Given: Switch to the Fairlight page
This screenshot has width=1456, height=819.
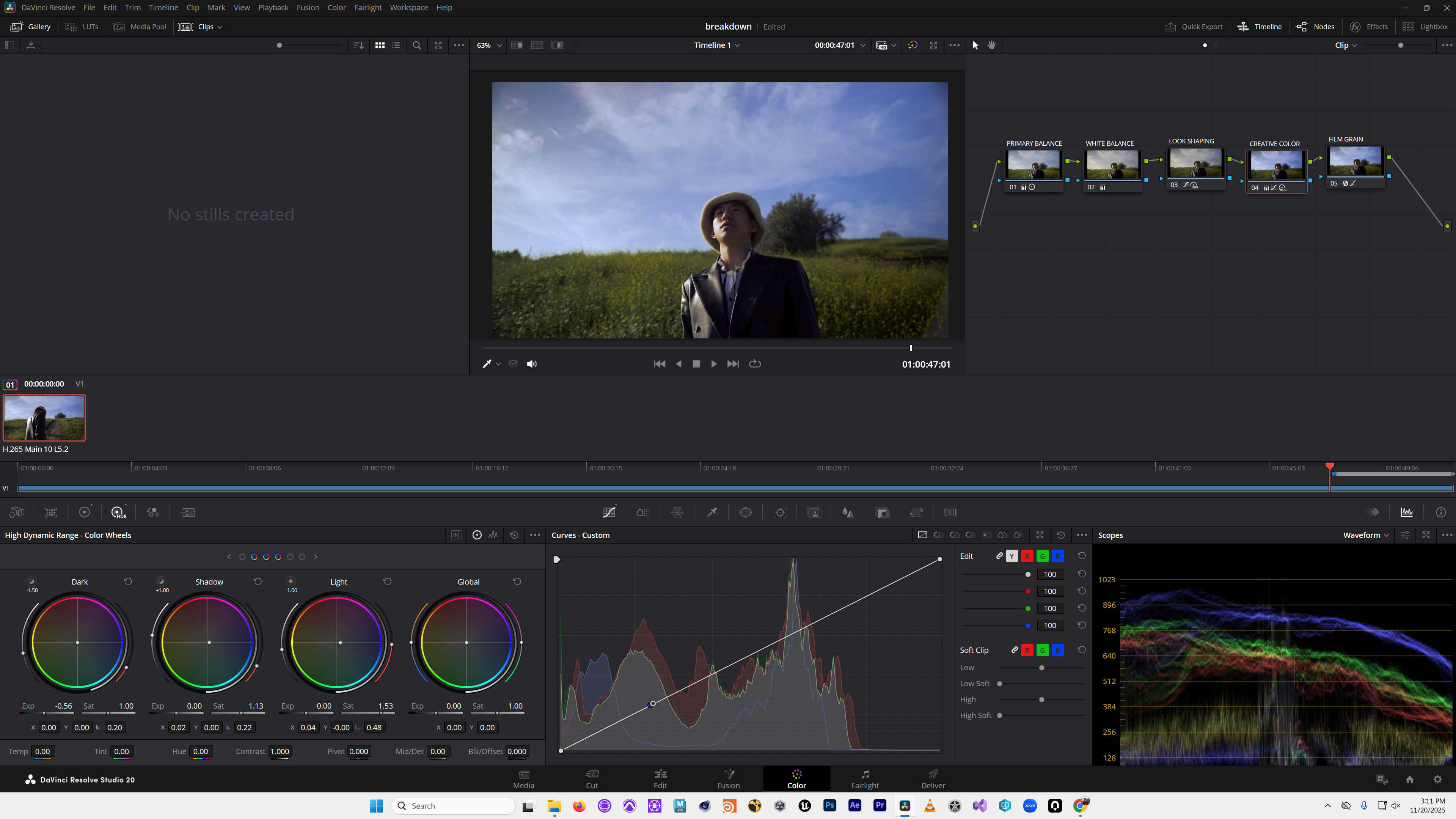Looking at the screenshot, I should (x=865, y=779).
